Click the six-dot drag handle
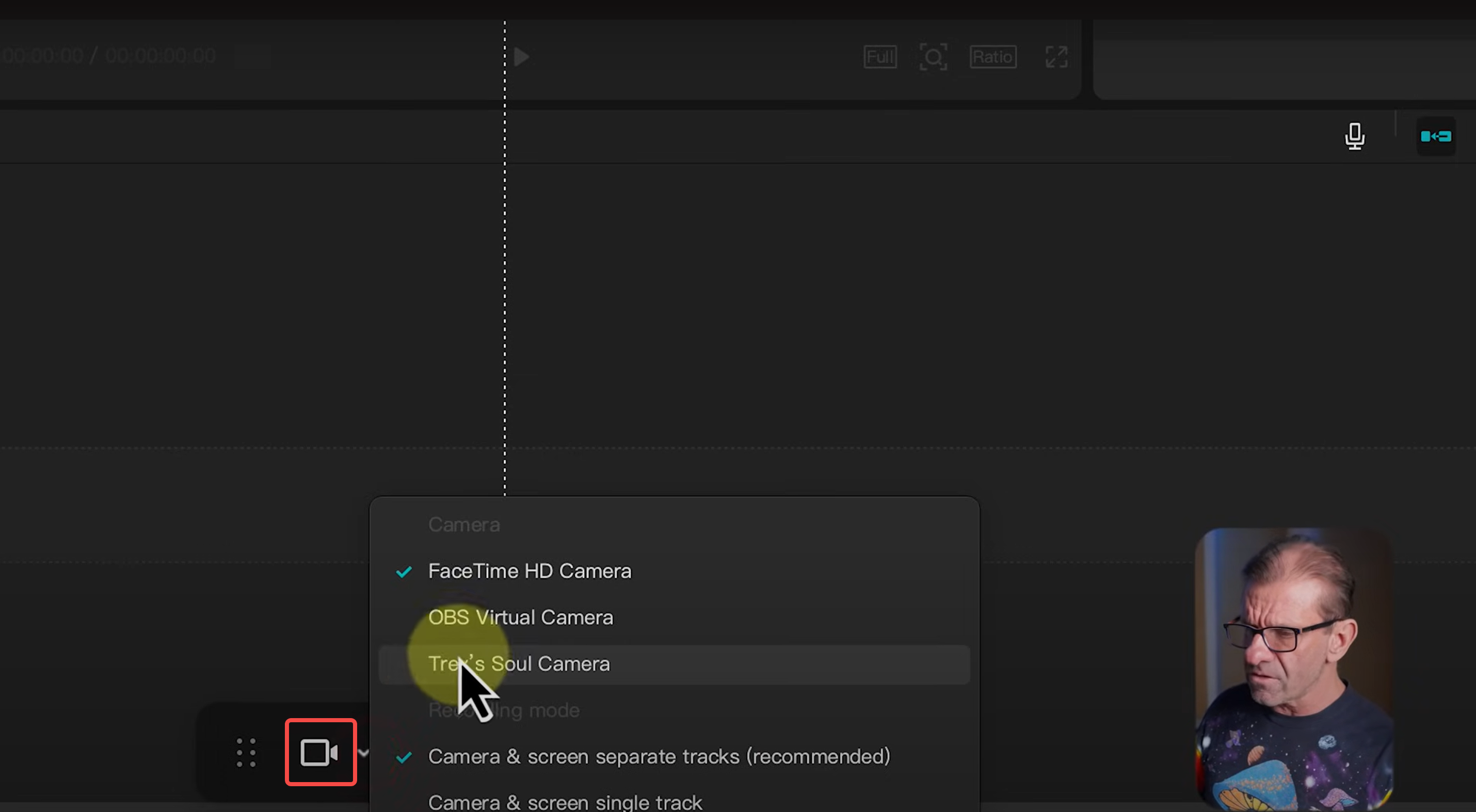Viewport: 1476px width, 812px height. [246, 753]
